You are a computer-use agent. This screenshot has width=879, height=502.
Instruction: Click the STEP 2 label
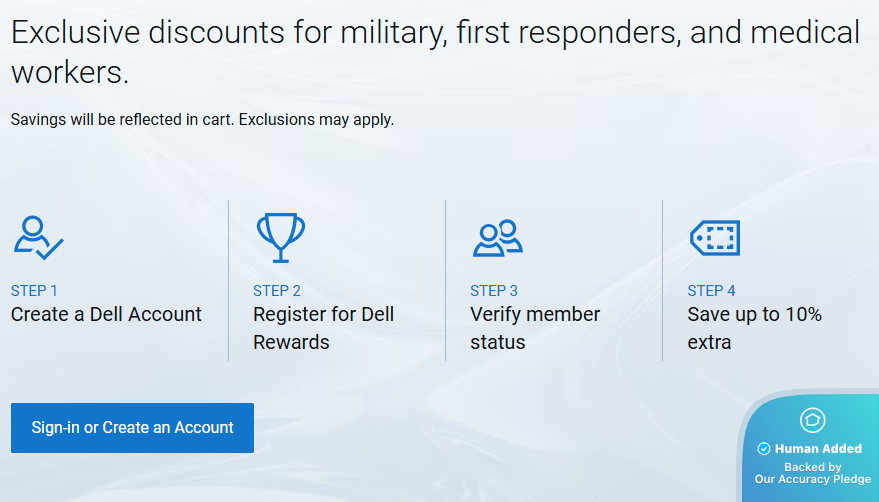pos(277,291)
